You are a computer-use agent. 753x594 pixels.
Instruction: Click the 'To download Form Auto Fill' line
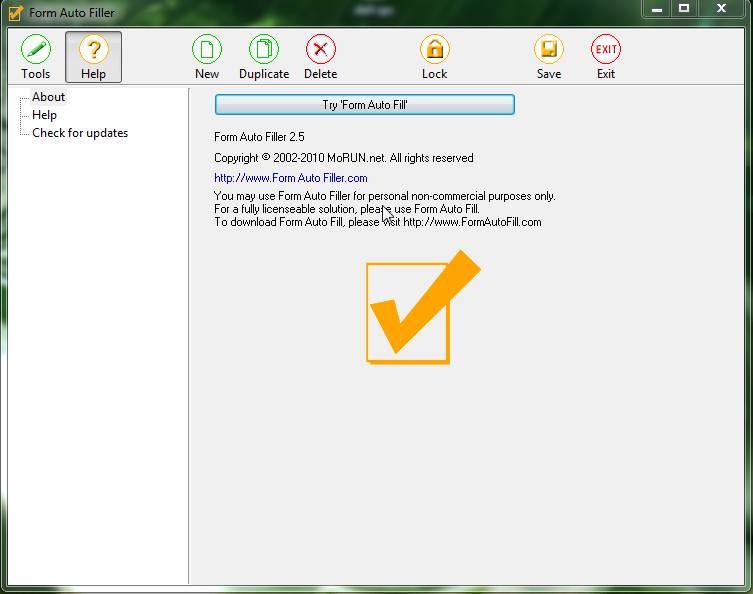(378, 222)
